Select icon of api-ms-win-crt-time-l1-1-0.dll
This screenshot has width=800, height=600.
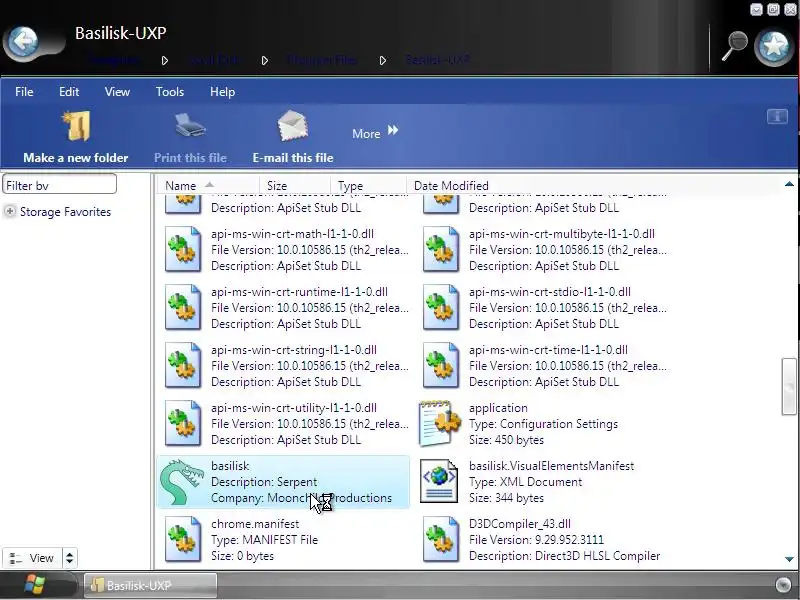click(x=441, y=366)
